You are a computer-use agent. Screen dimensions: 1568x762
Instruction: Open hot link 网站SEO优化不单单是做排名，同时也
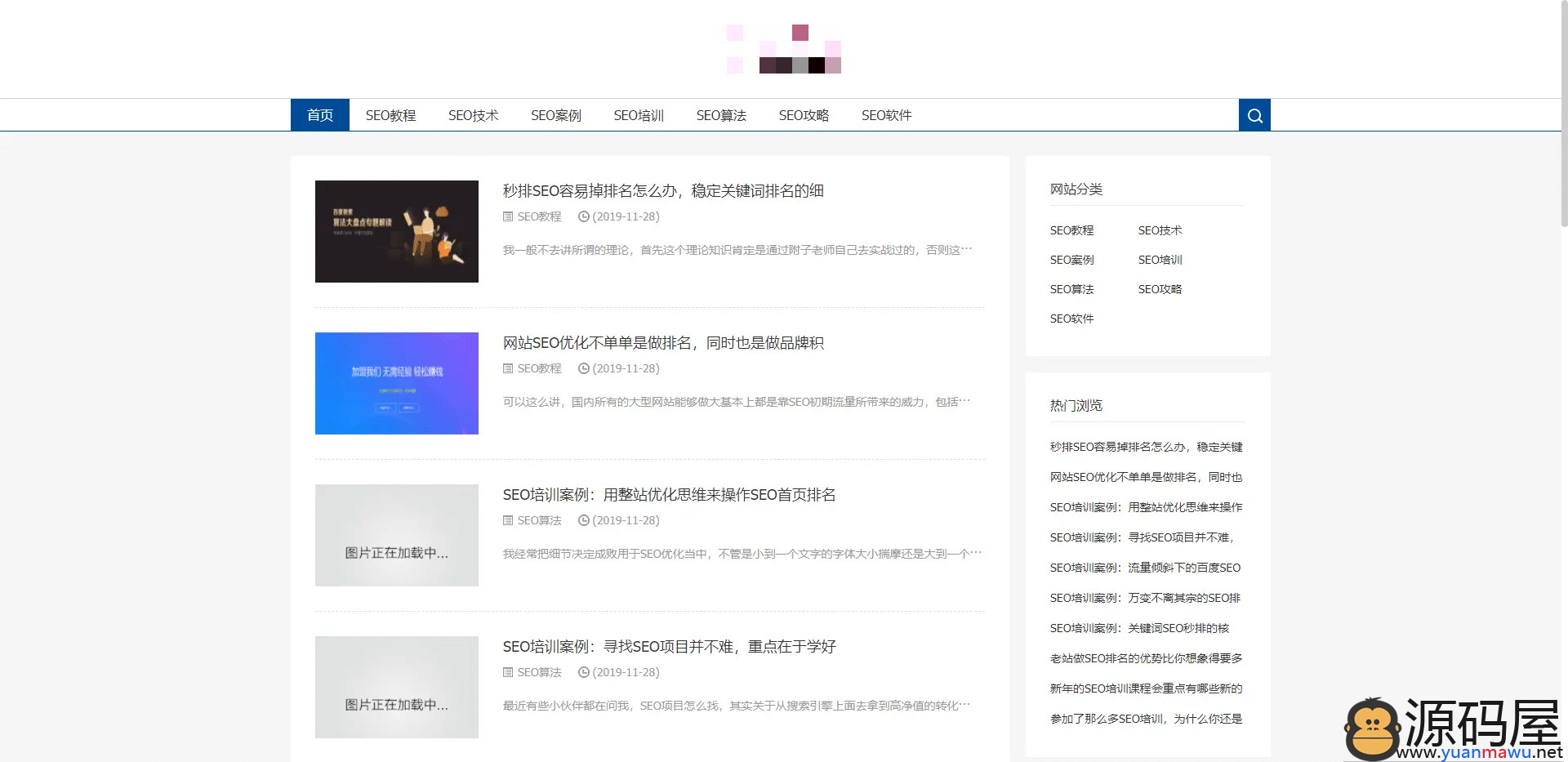tap(1146, 477)
